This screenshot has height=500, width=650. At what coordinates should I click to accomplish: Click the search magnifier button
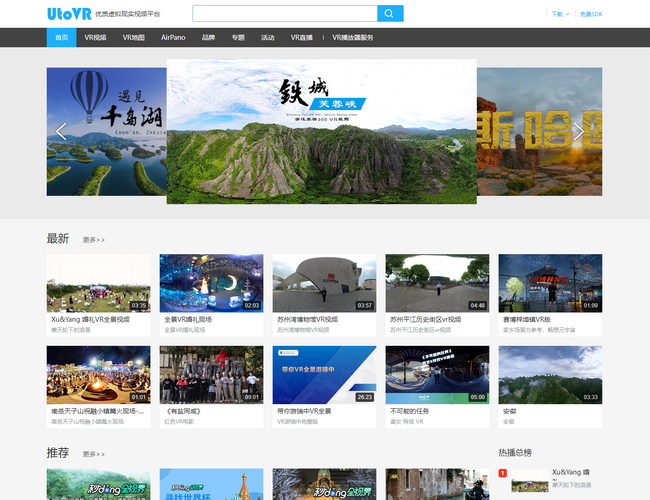(x=390, y=13)
